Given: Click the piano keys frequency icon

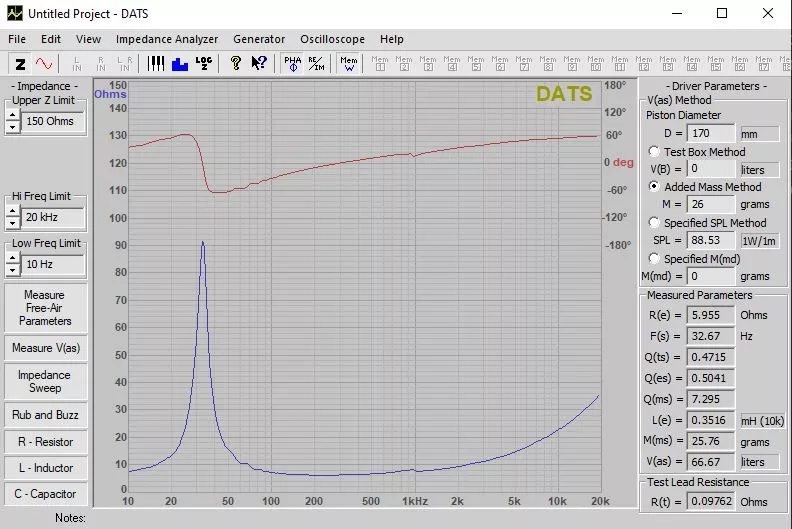Looking at the screenshot, I should click(156, 64).
